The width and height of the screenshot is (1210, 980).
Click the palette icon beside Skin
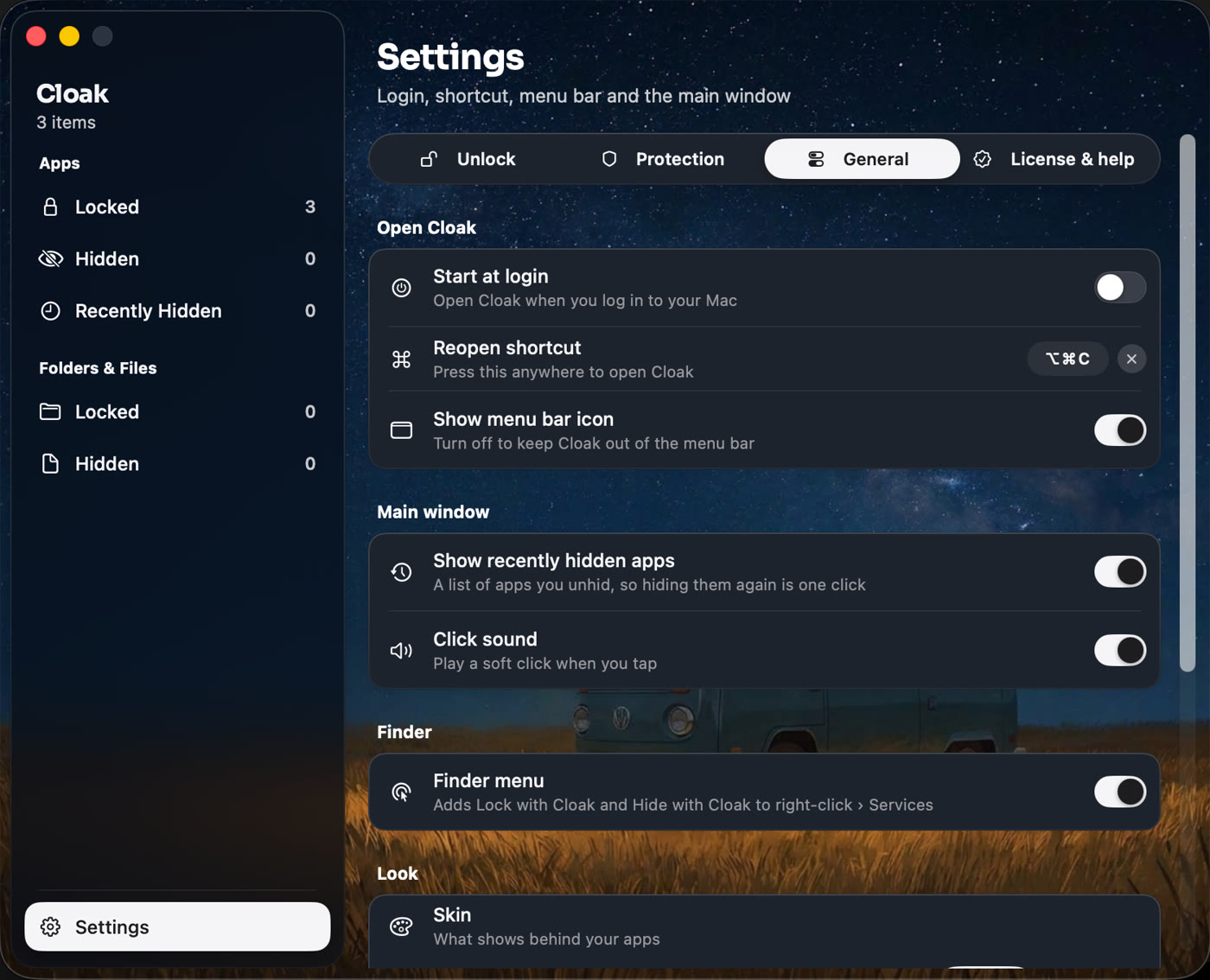tap(401, 926)
